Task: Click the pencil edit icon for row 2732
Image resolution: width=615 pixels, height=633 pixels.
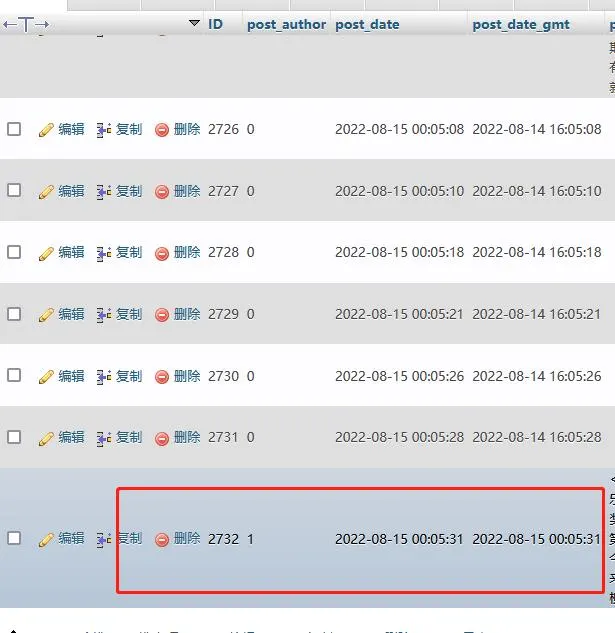Action: coord(46,540)
